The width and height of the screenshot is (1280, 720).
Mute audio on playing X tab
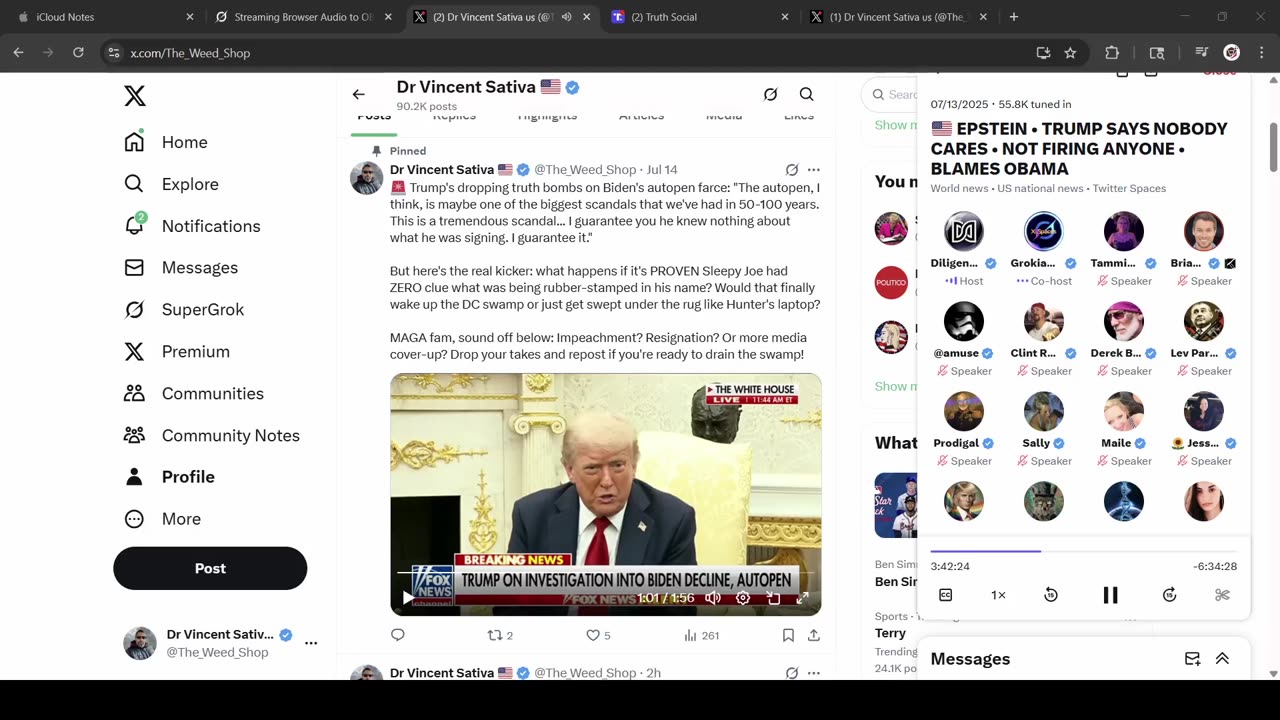pos(567,17)
